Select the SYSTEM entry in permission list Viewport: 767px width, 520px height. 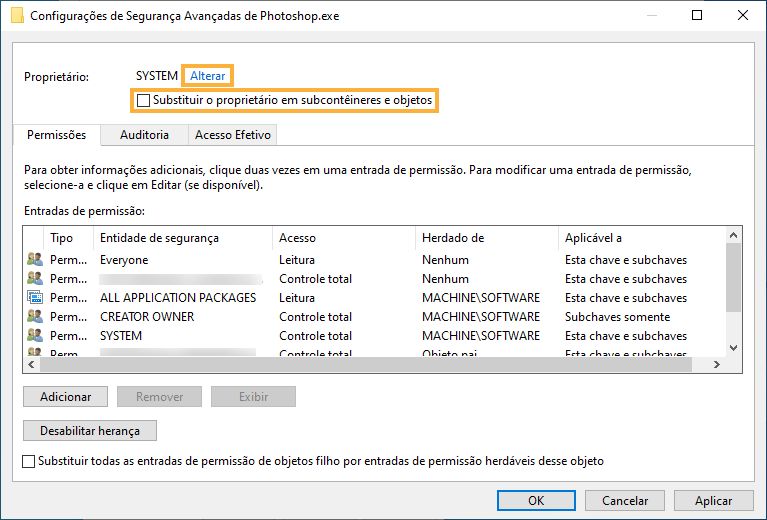pos(374,336)
